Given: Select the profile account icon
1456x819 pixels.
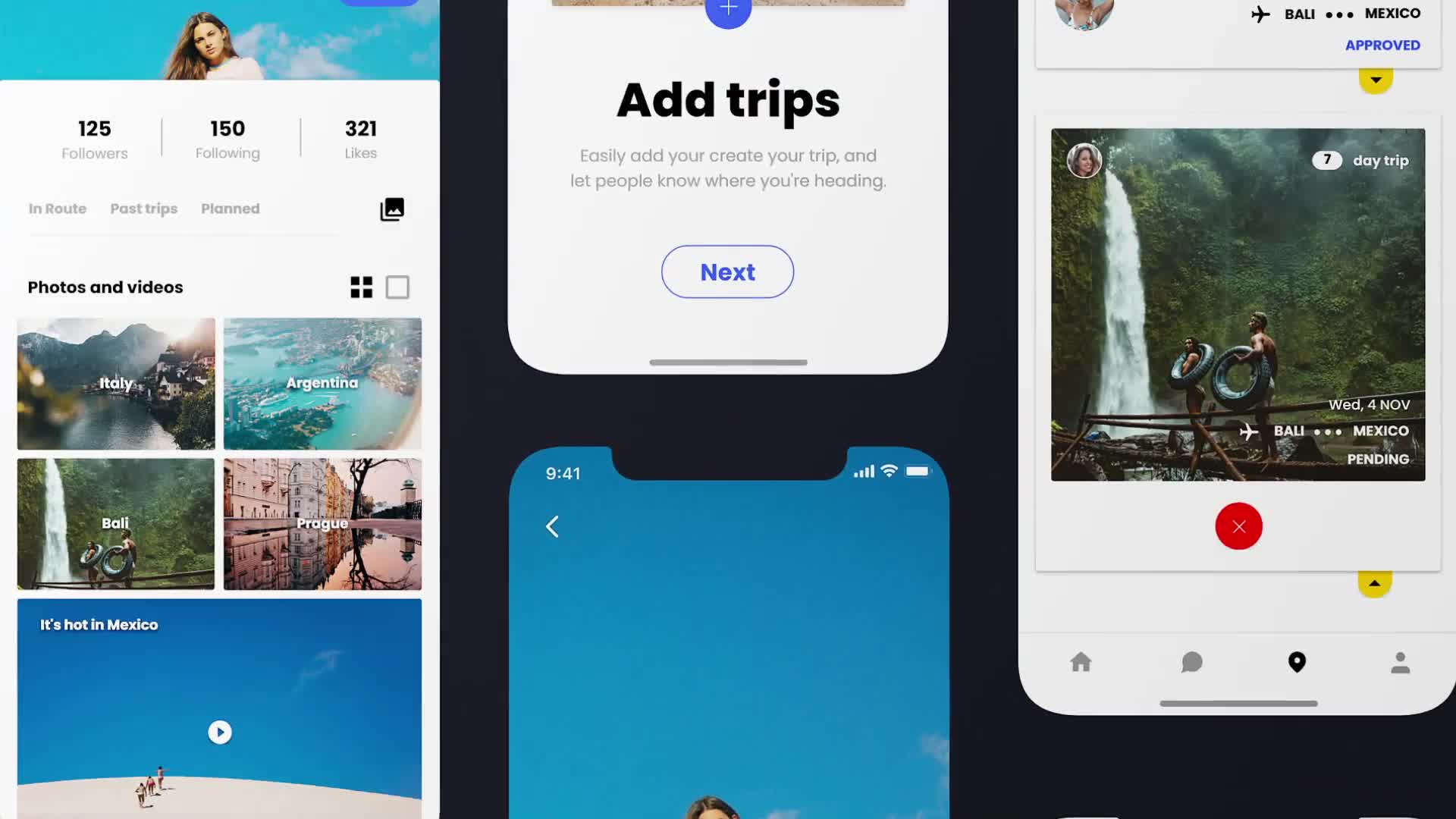Looking at the screenshot, I should (1400, 662).
